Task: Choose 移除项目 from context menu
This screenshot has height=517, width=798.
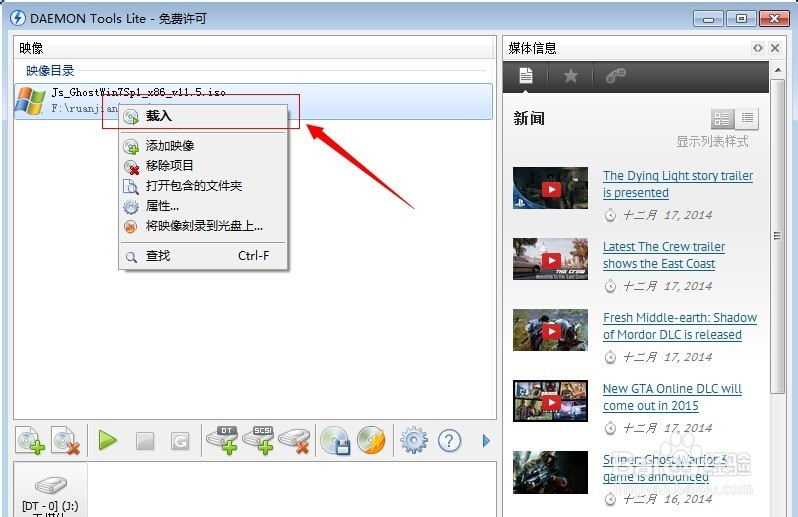Action: [203, 166]
